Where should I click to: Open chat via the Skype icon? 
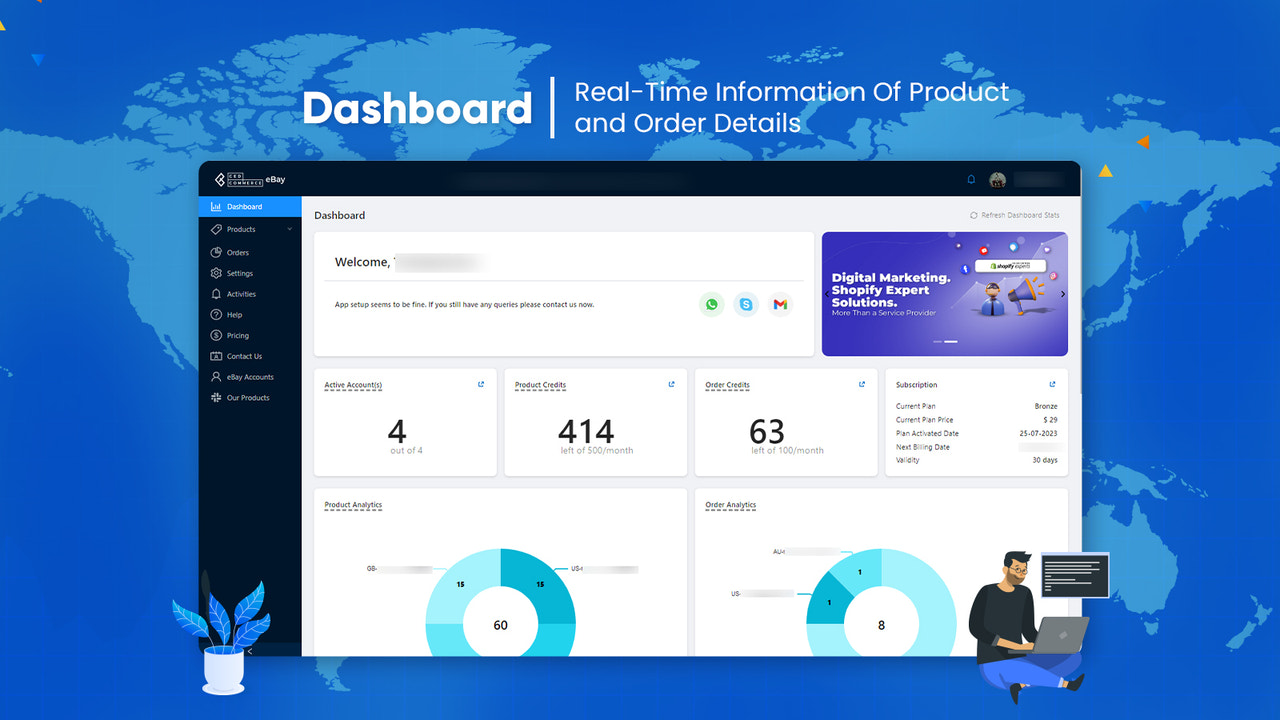click(746, 304)
